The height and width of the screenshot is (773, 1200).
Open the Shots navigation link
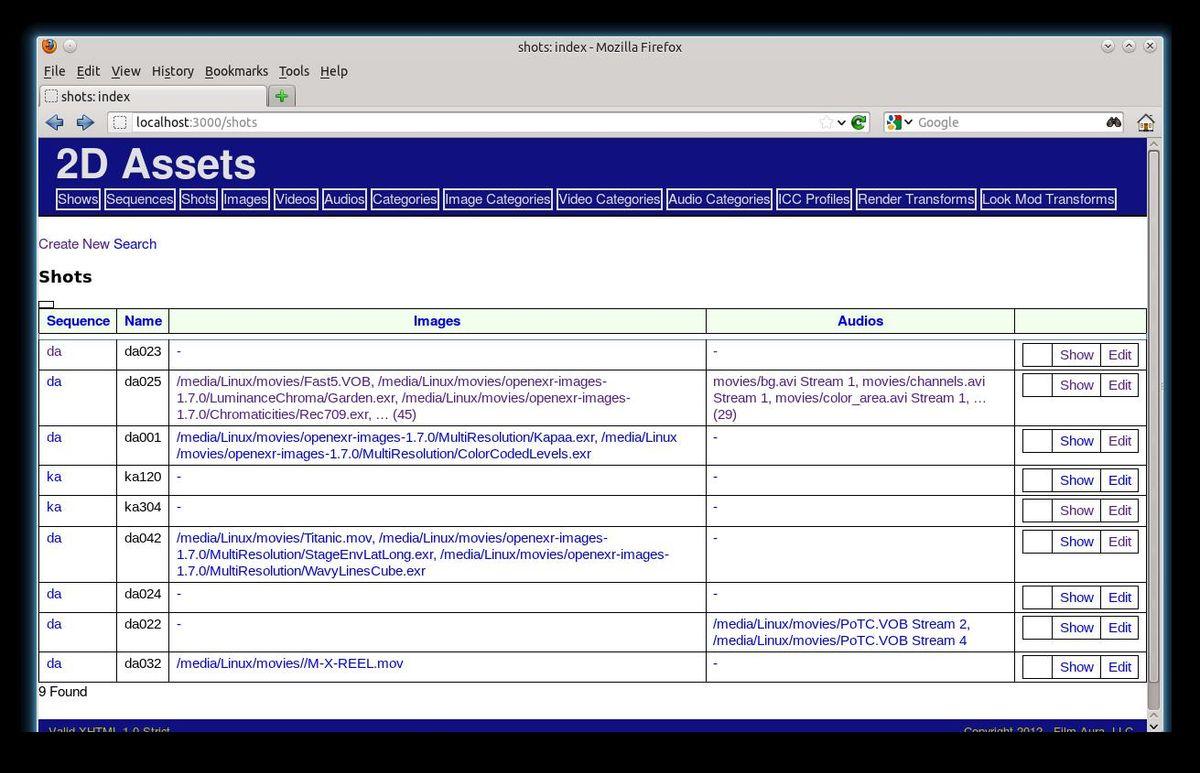(198, 199)
